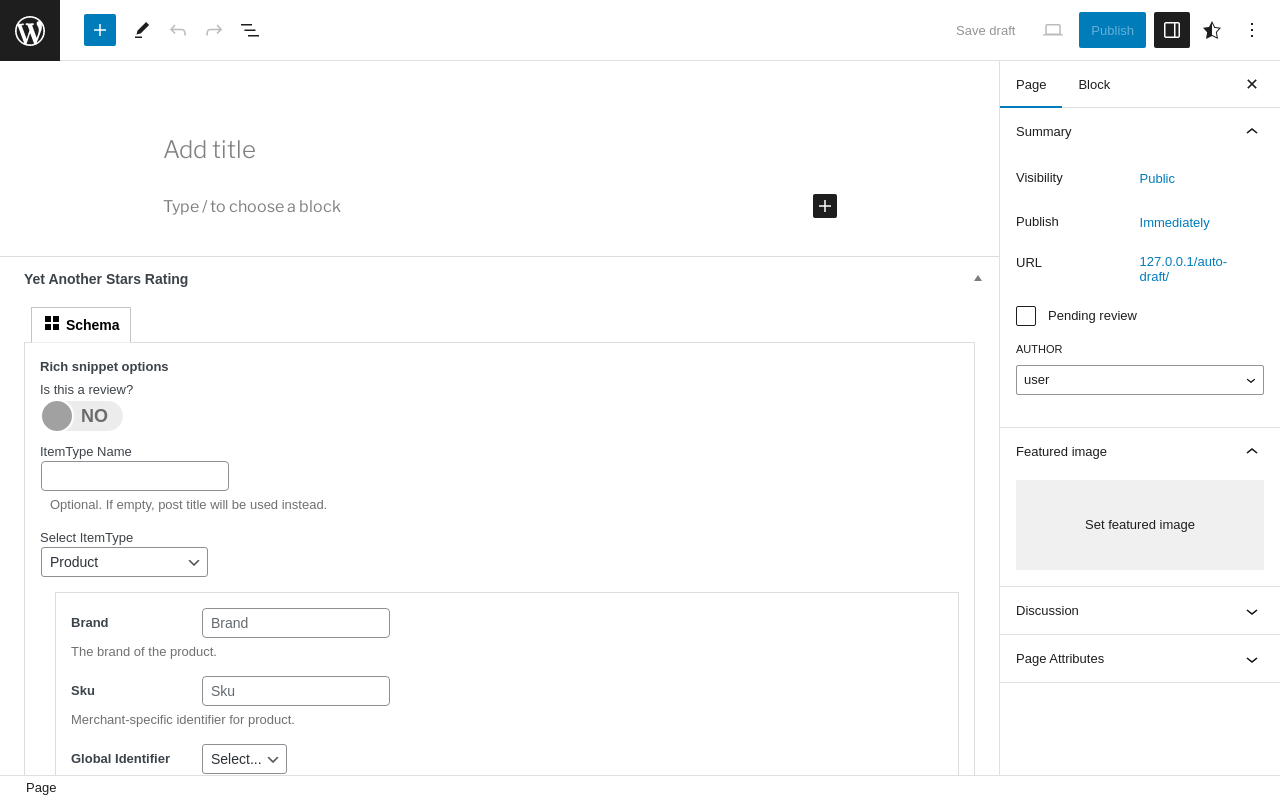Change publish date via Immediately link

pos(1174,222)
